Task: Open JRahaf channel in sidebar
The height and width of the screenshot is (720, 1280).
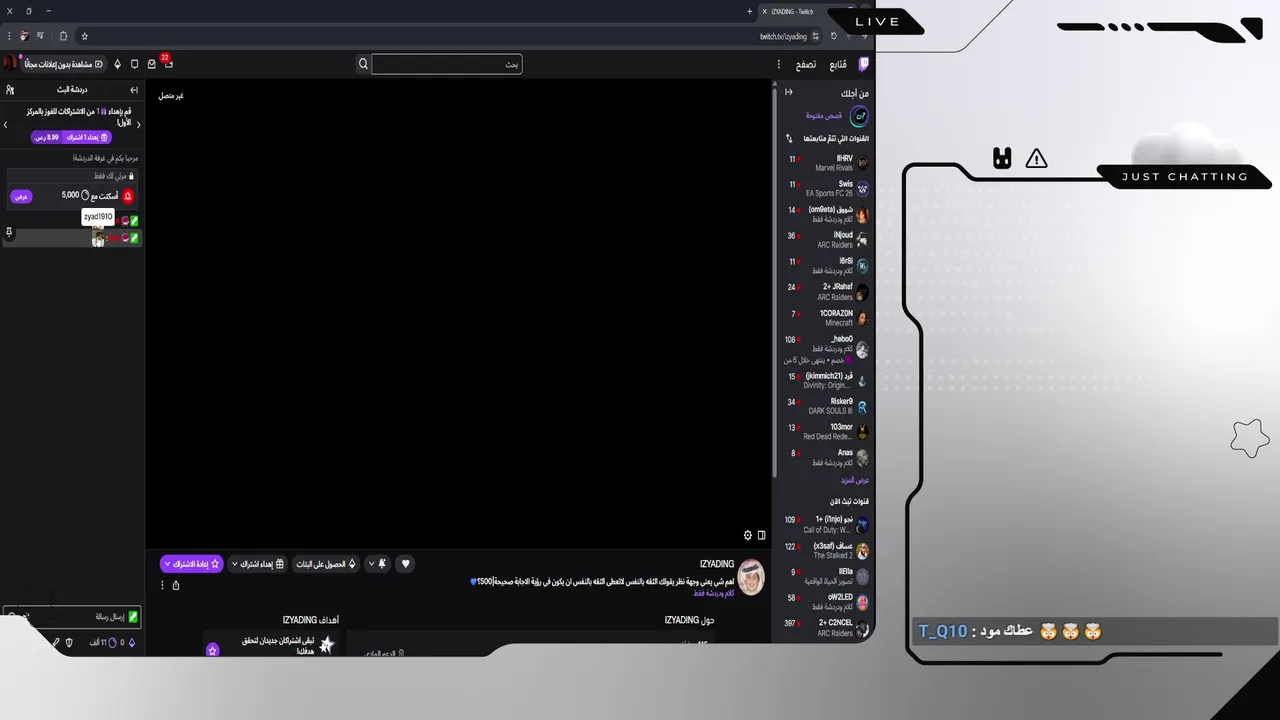Action: coord(826,292)
